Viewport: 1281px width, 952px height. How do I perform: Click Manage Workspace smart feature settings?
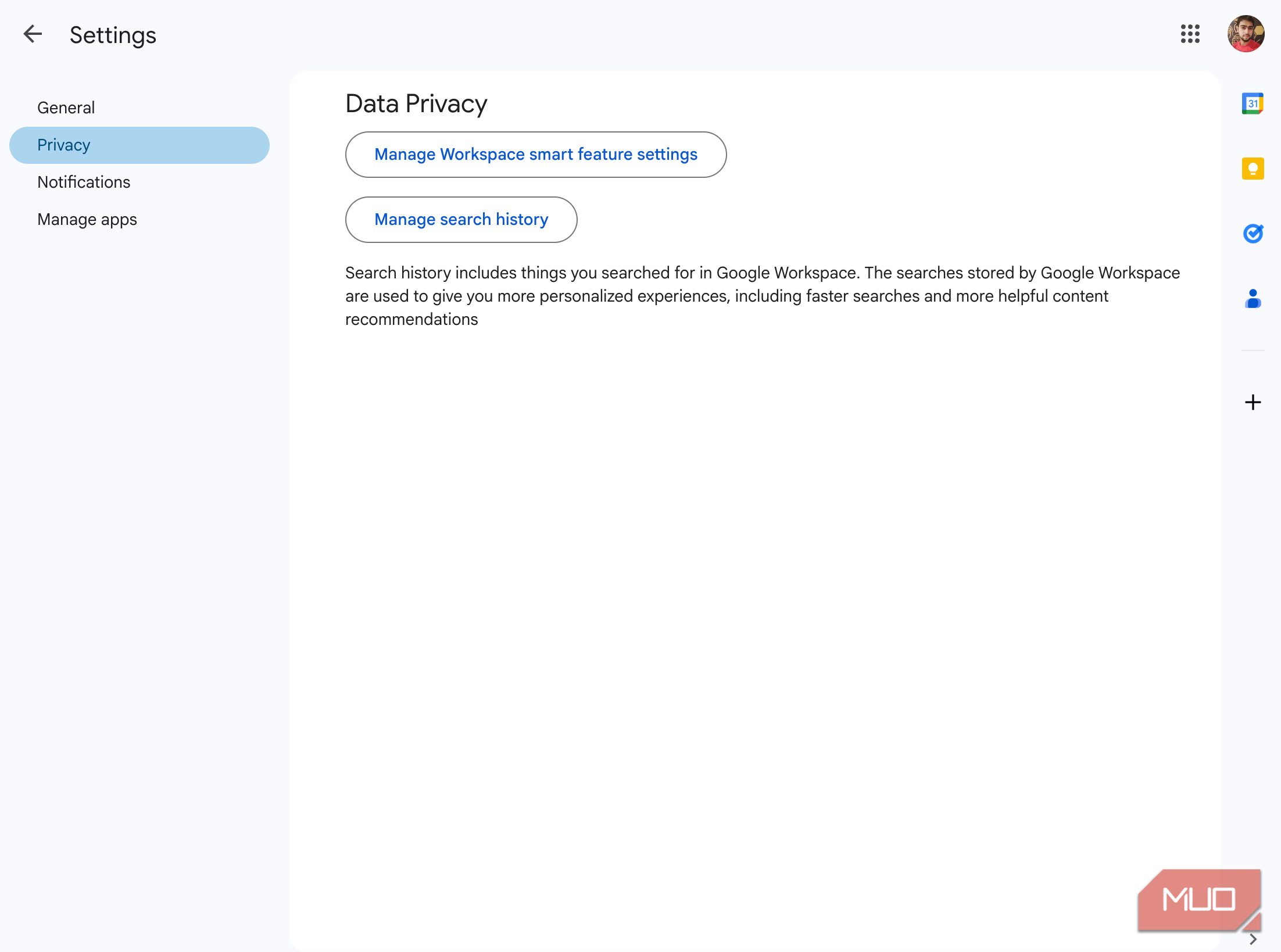pos(536,155)
